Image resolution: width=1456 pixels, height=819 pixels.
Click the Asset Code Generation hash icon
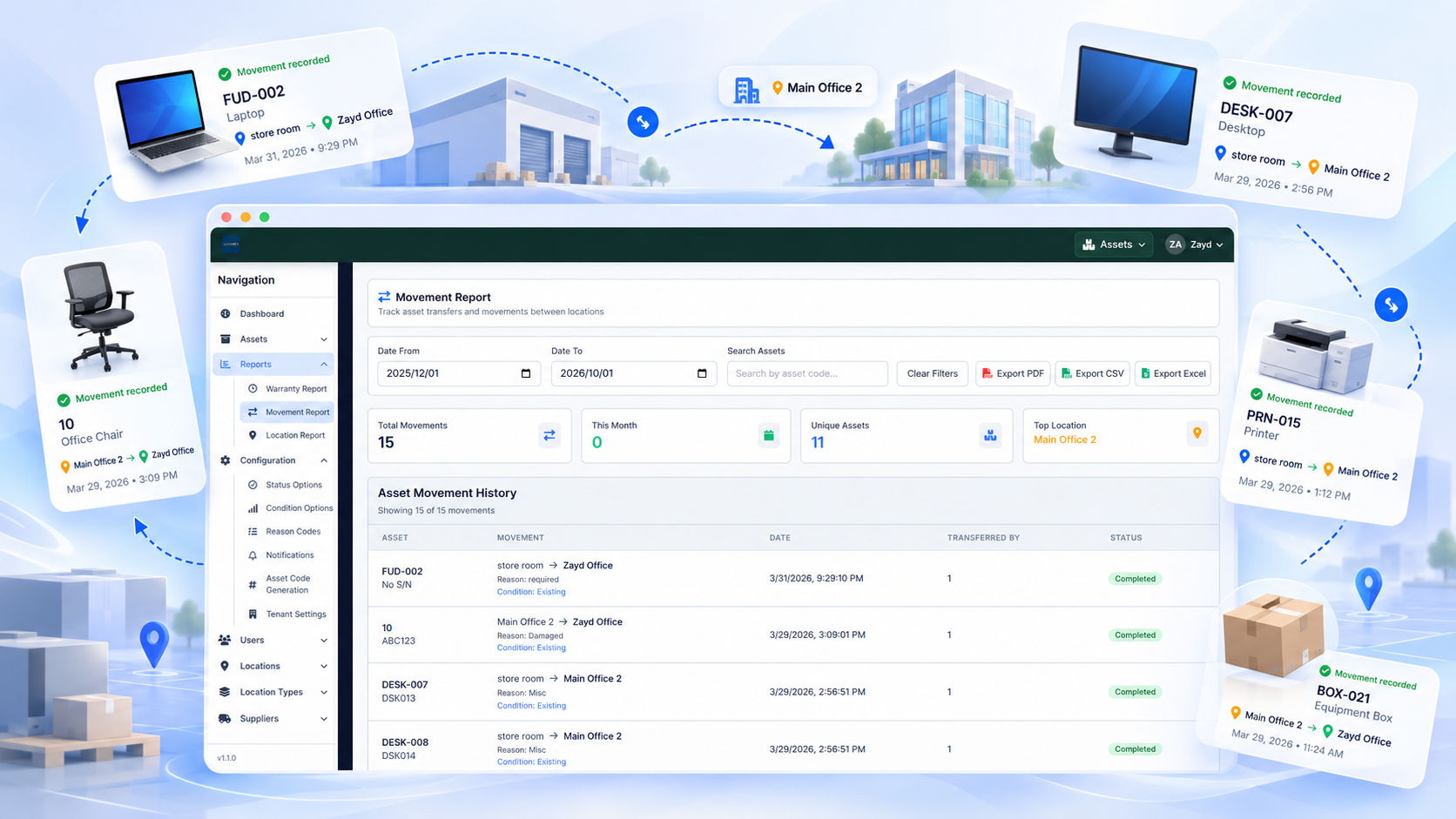tap(253, 585)
